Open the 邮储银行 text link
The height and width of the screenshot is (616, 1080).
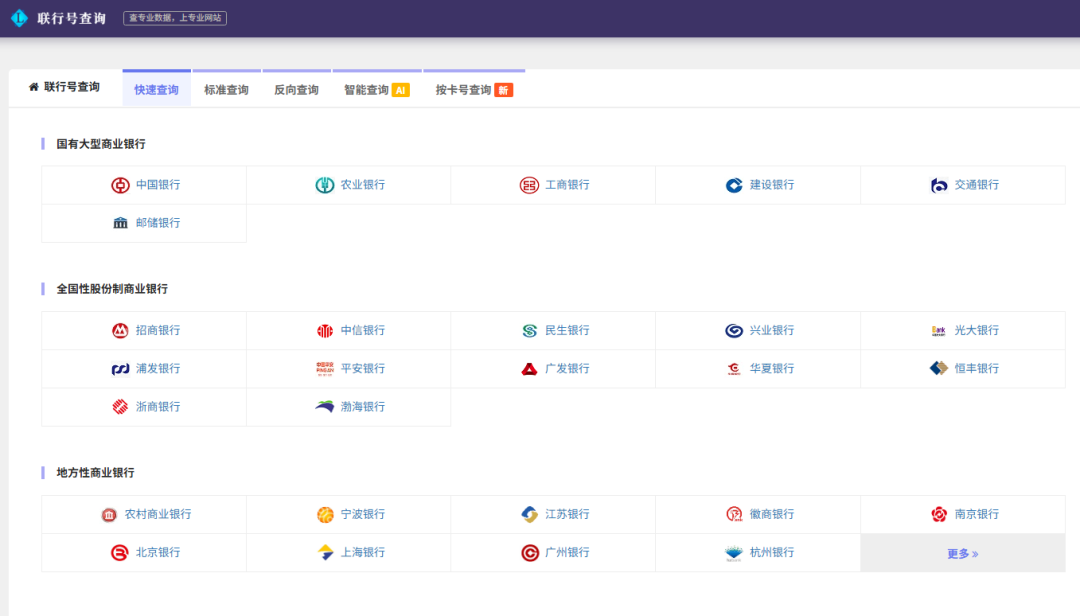click(158, 223)
